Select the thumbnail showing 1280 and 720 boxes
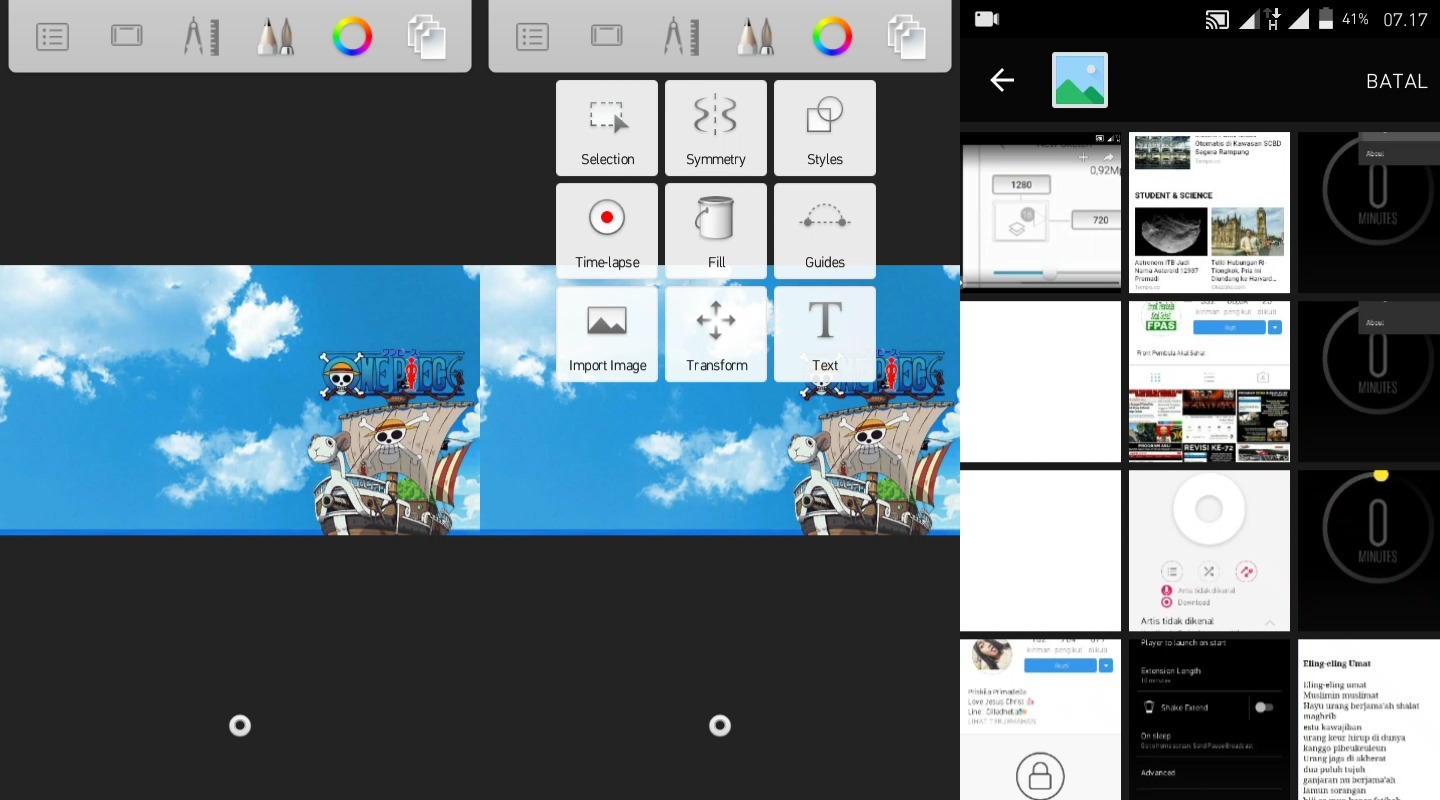Screen dimensions: 1440x800 pos(1041,212)
